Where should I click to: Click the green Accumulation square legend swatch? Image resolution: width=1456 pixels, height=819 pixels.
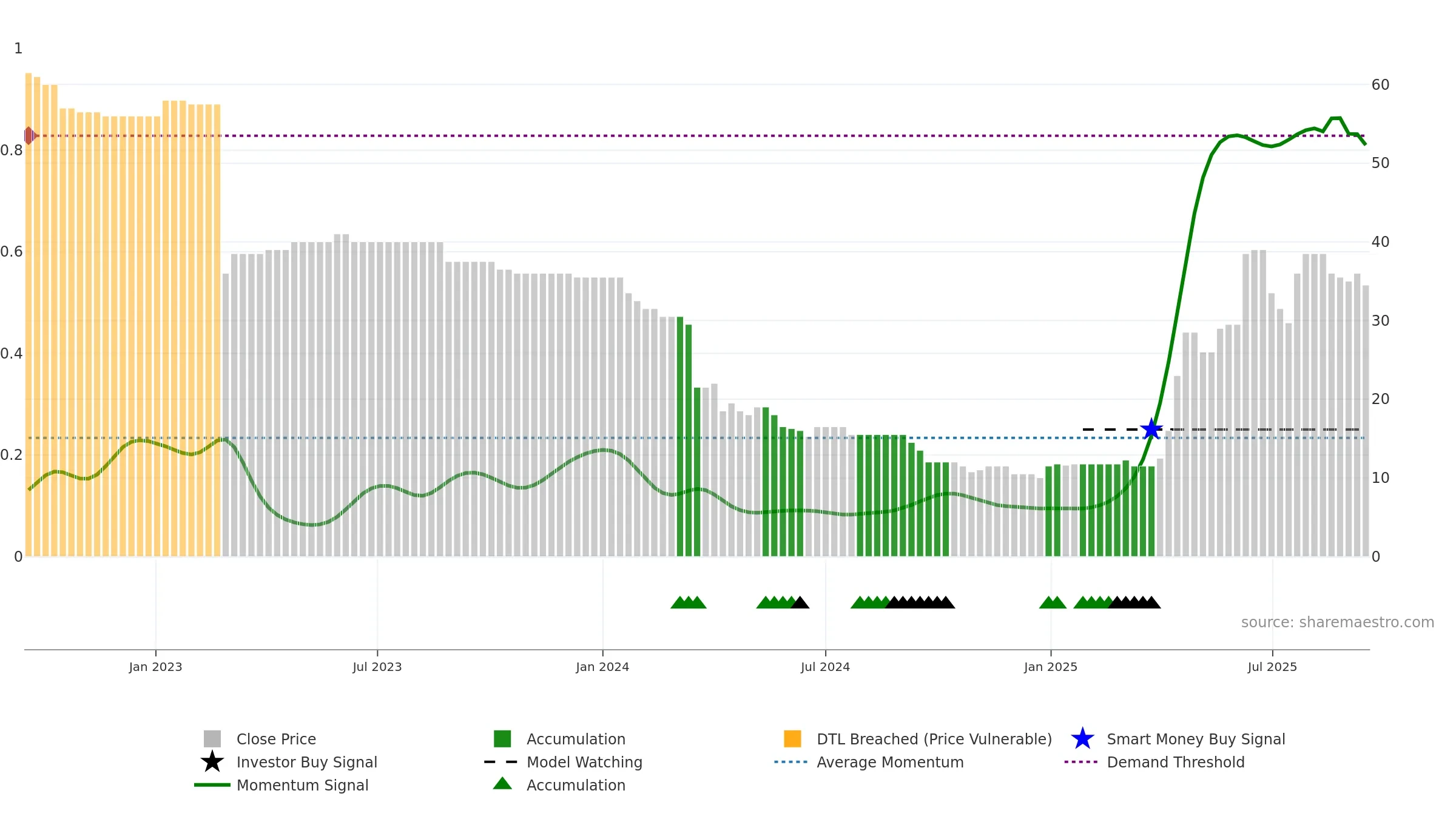pos(502,739)
